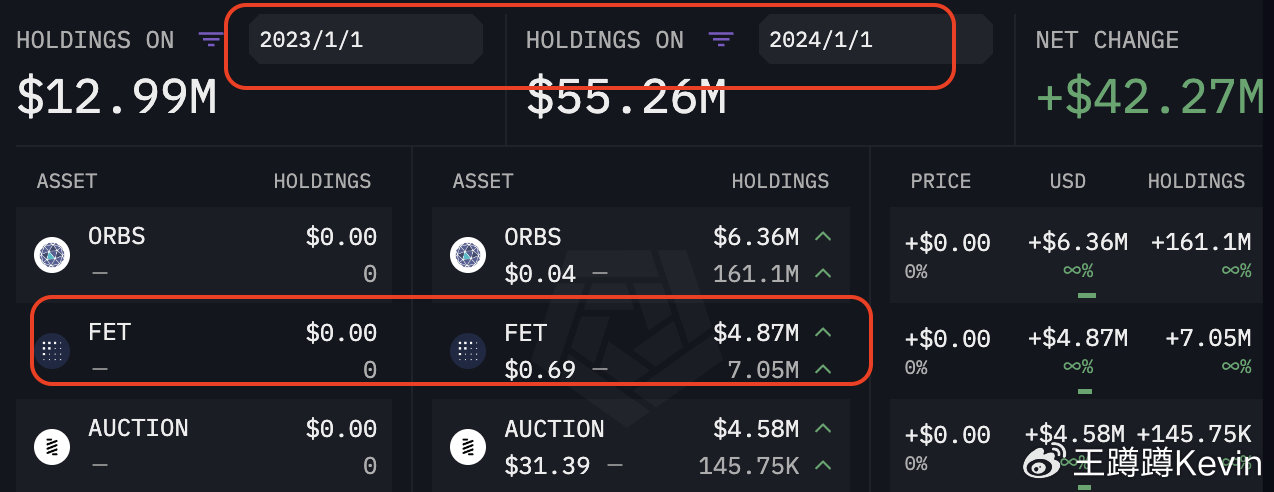
Task: Sort by the USD column header
Action: click(x=1067, y=181)
